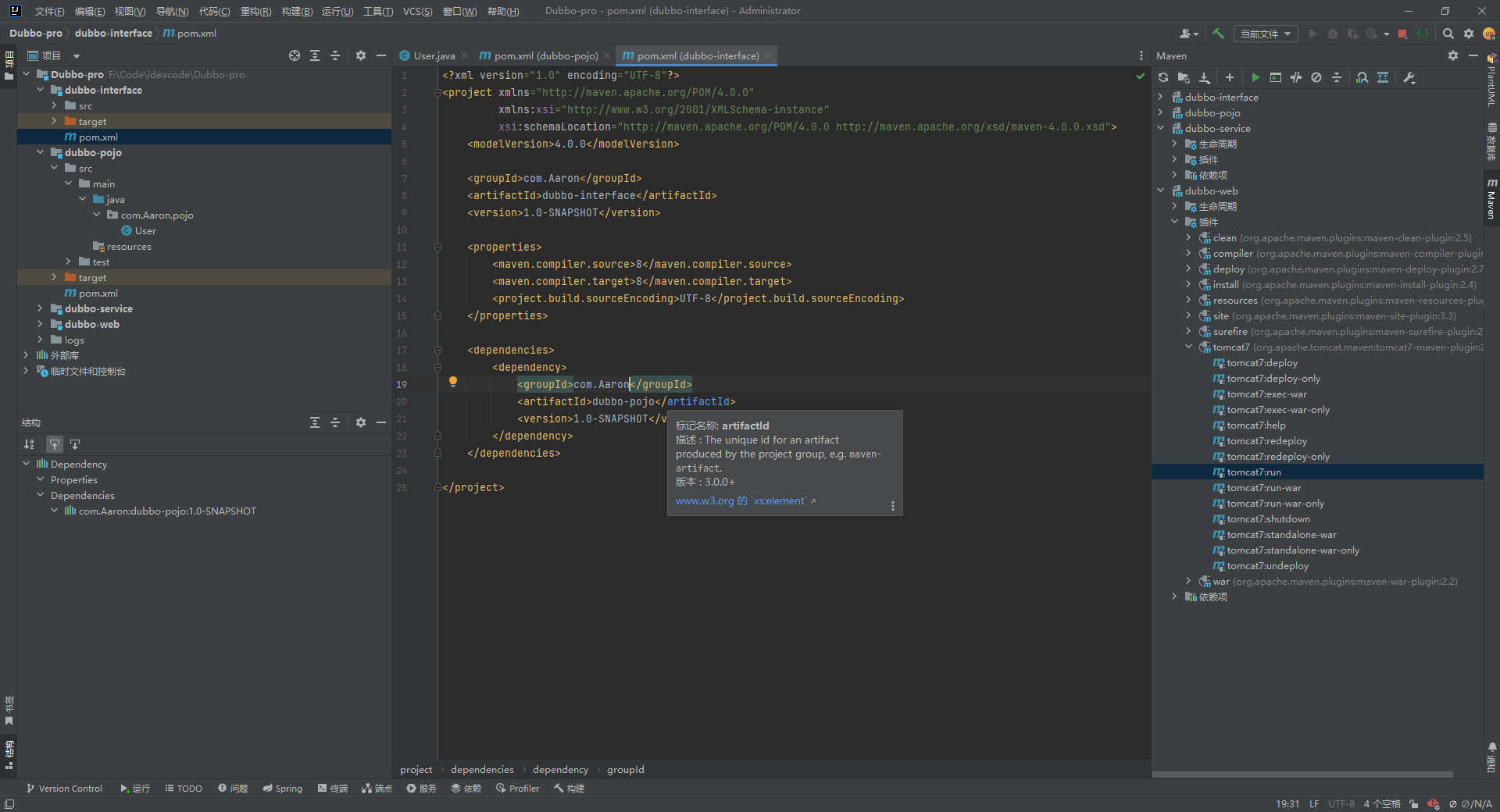Screen dimensions: 1500x812
Task: Reload all Maven projects
Action: pos(1163,77)
